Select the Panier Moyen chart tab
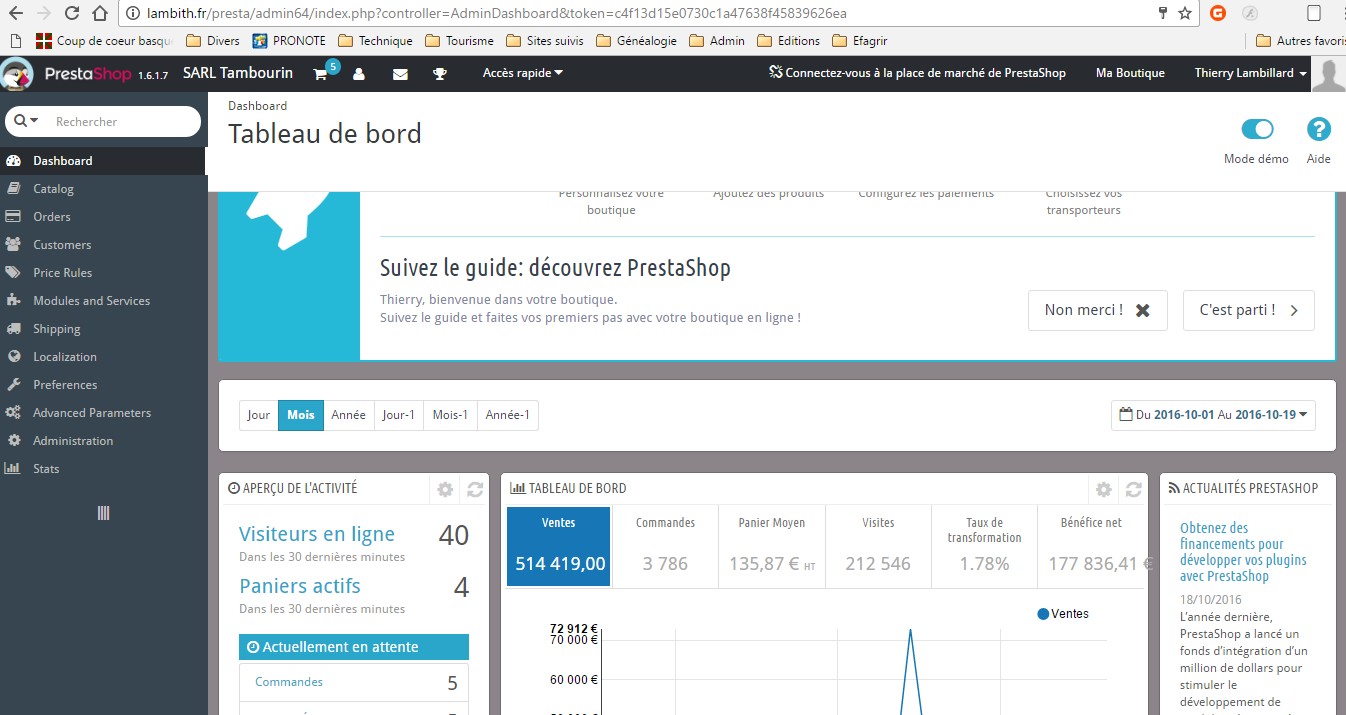 pos(771,546)
